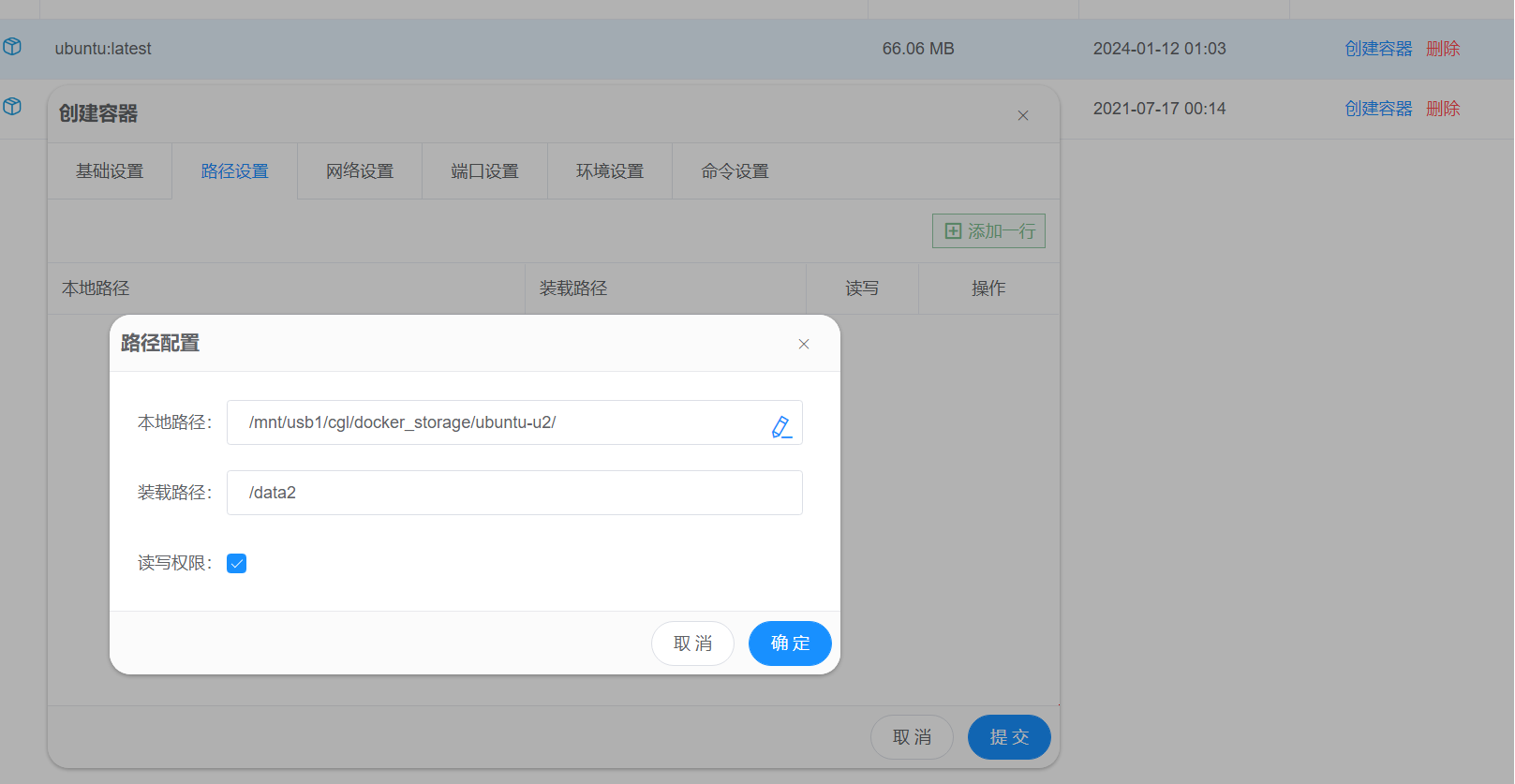Click the 读写 column header

pos(862,288)
